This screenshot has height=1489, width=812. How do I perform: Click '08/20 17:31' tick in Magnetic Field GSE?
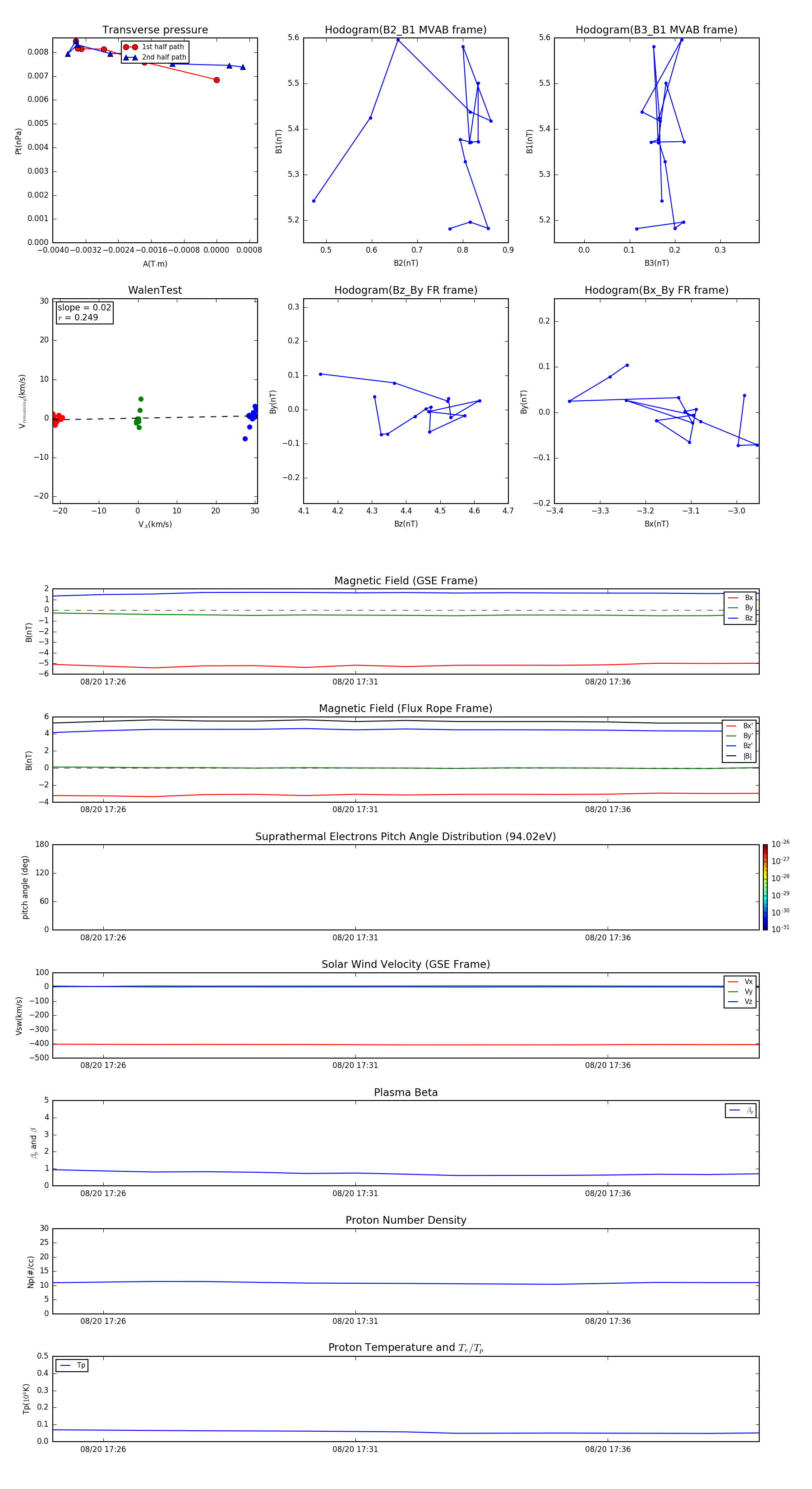pos(355,682)
